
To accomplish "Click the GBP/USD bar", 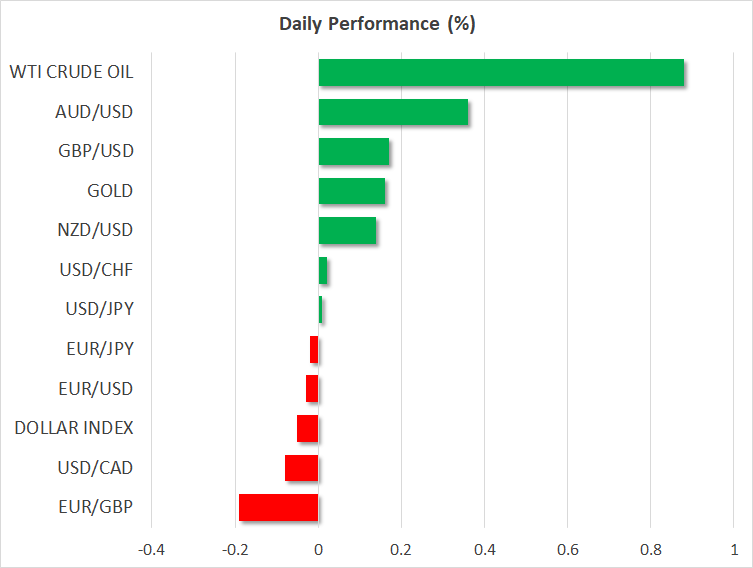I will 353,152.
